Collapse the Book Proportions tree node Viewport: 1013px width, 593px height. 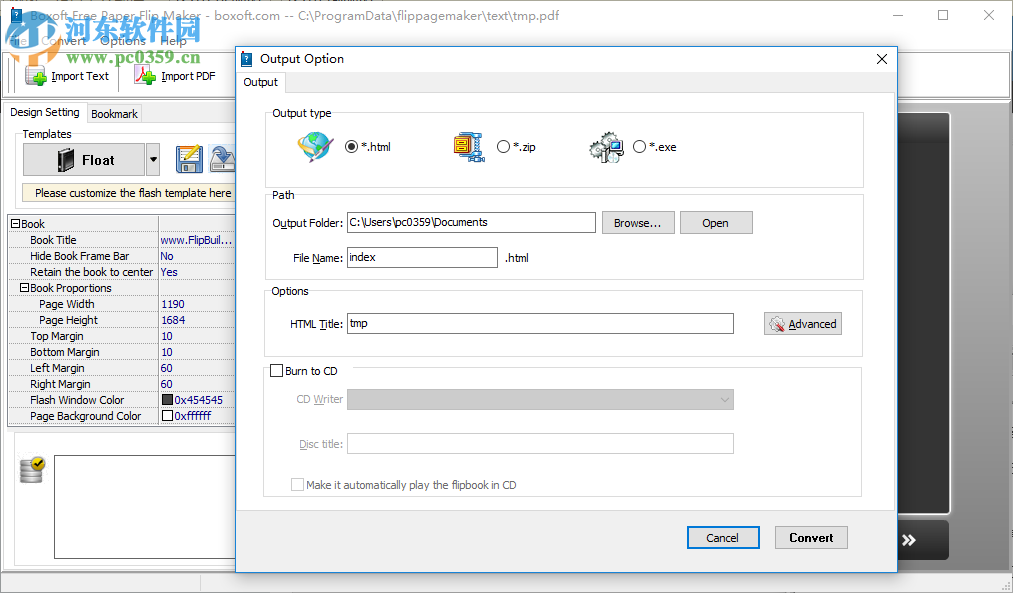click(x=25, y=287)
